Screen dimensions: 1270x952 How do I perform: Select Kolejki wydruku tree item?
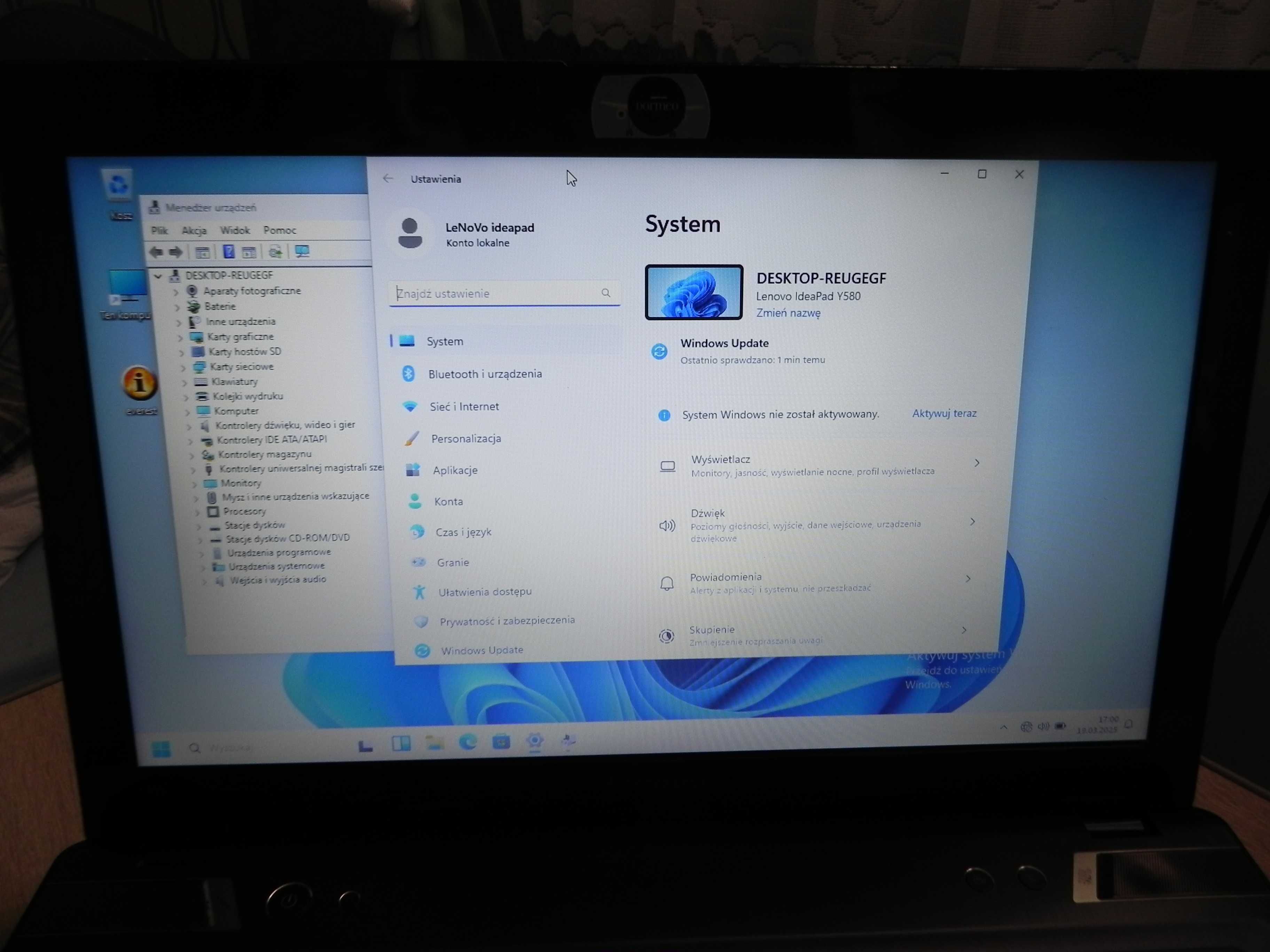[x=248, y=396]
